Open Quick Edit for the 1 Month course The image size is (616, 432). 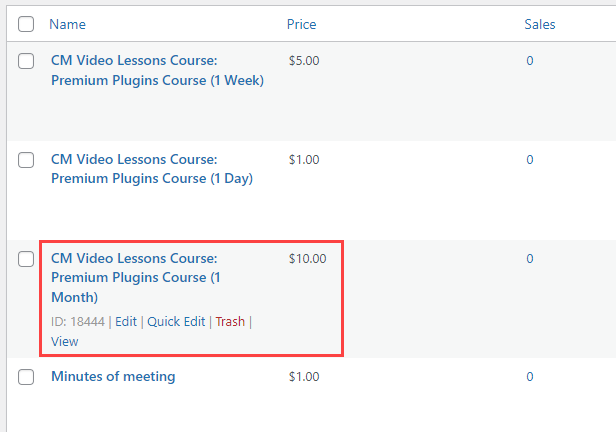click(176, 322)
